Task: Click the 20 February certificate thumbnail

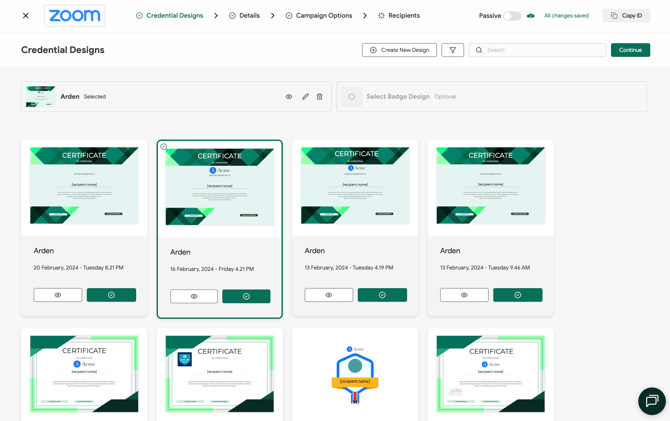Action: pos(84,185)
